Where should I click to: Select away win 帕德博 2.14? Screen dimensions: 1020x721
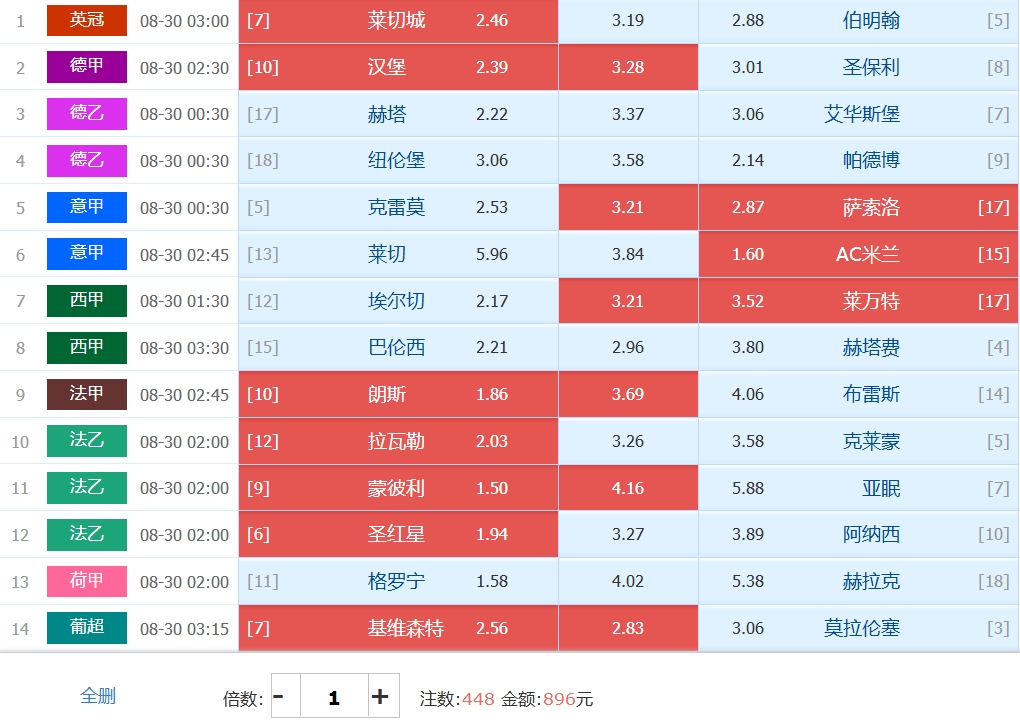pos(859,160)
